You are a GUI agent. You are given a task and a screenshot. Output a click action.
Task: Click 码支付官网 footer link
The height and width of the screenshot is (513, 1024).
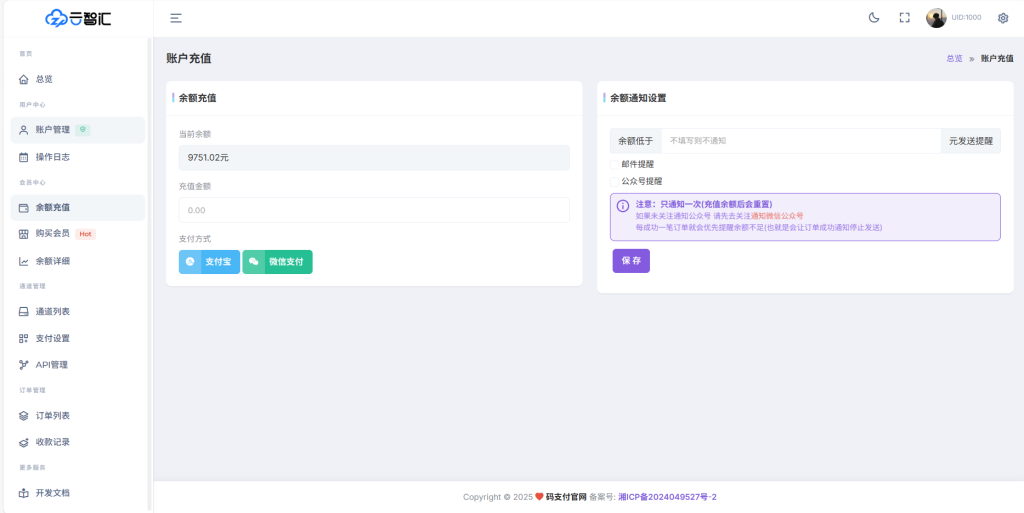tap(566, 497)
